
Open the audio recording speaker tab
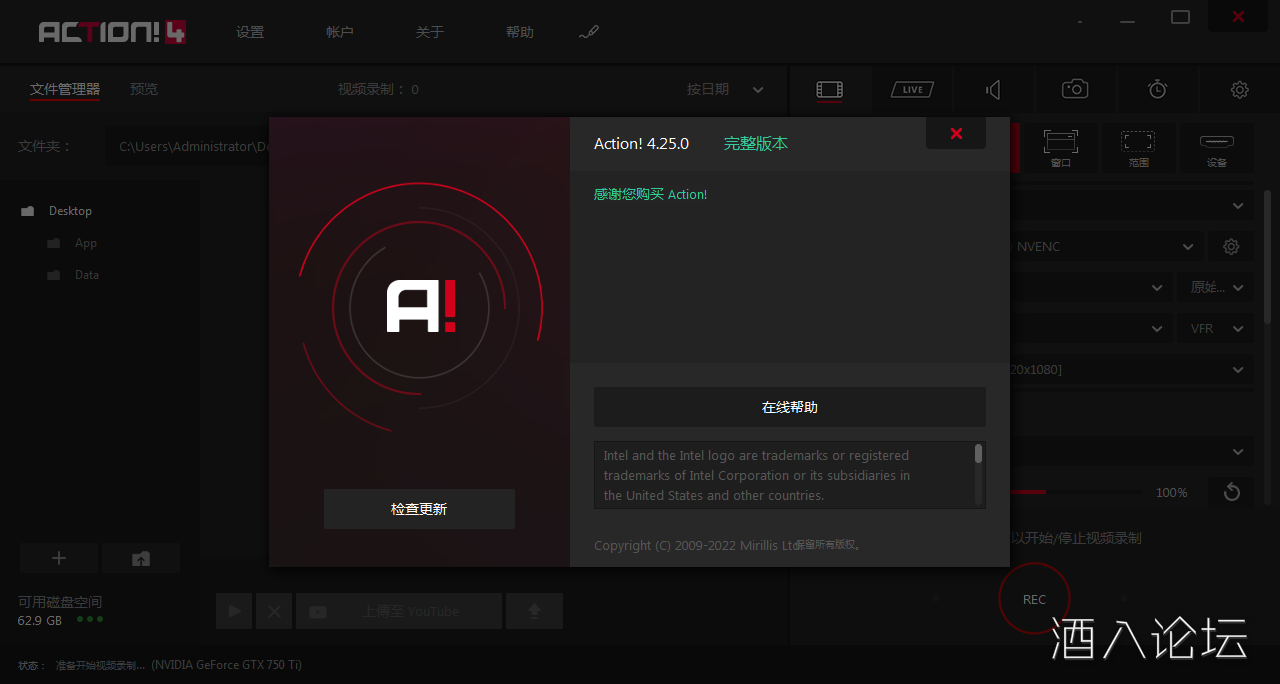pyautogui.click(x=993, y=90)
